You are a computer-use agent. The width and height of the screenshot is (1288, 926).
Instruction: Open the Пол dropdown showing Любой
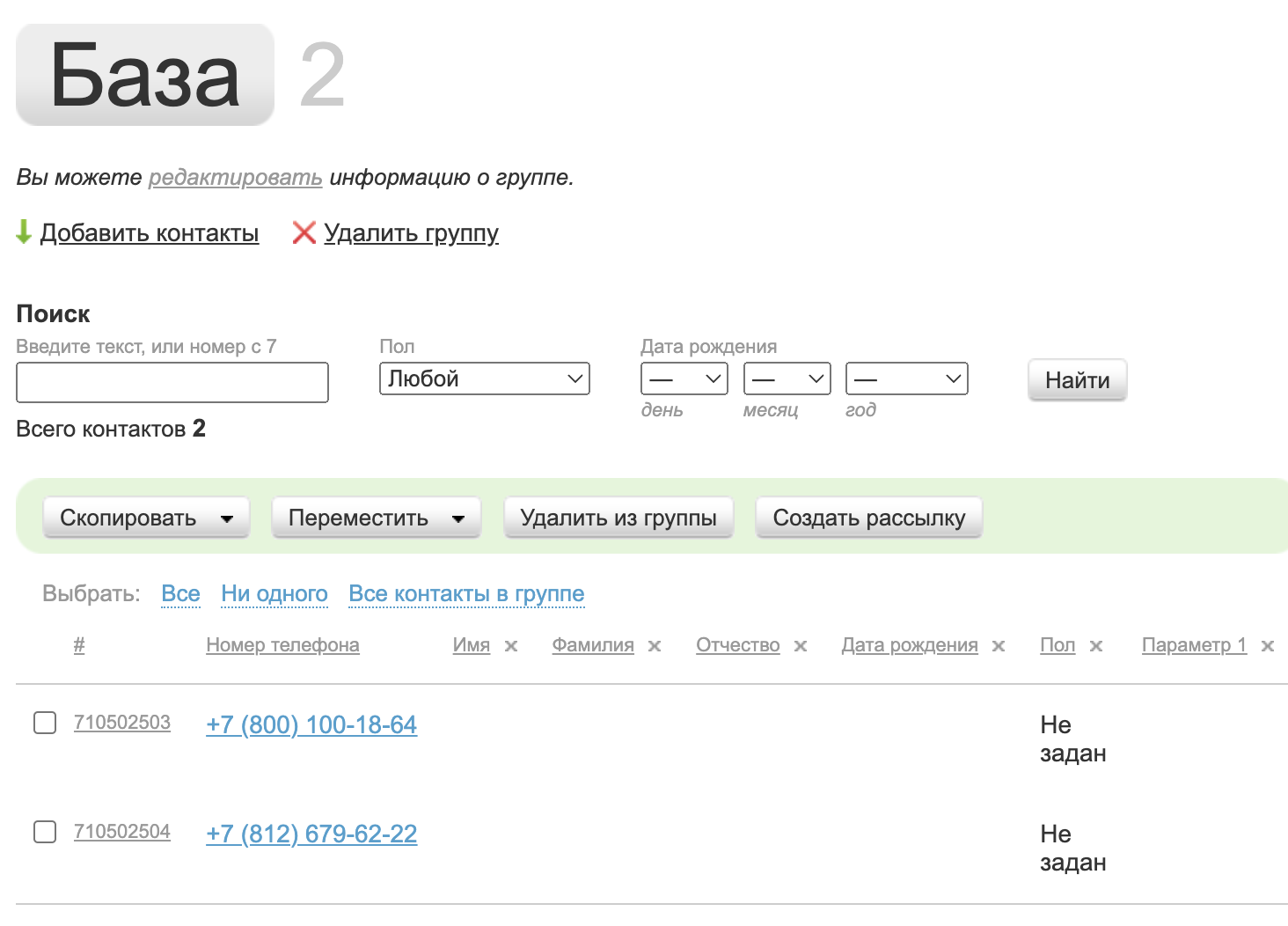(x=485, y=378)
